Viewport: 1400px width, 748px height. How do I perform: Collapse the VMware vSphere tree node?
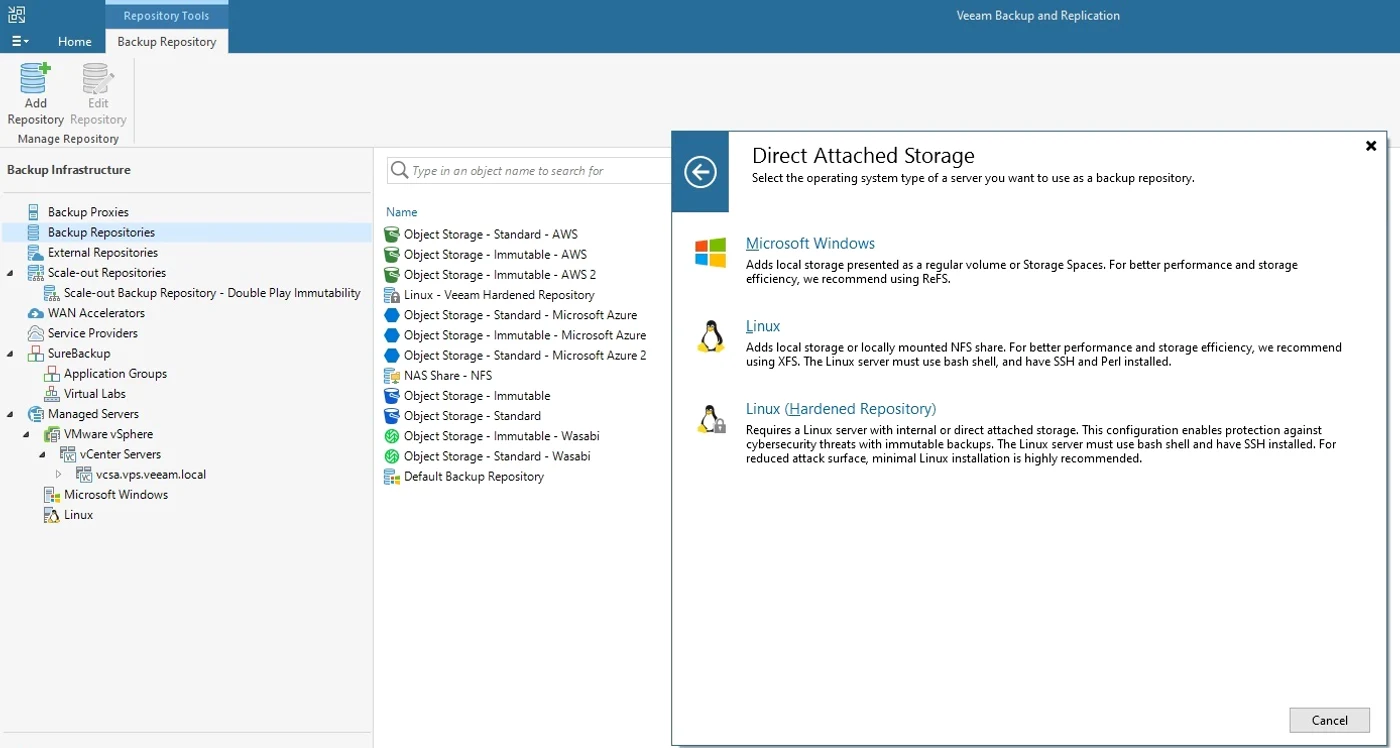[x=27, y=434]
